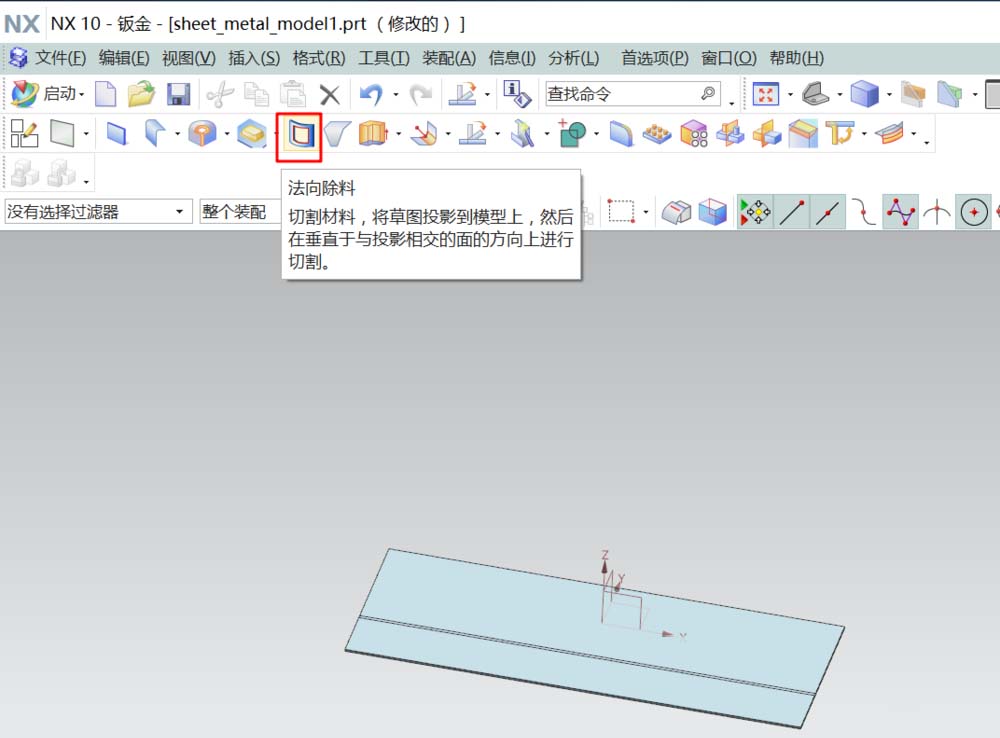Click the gray convert-to-sheet-metal plate icon

[62, 133]
